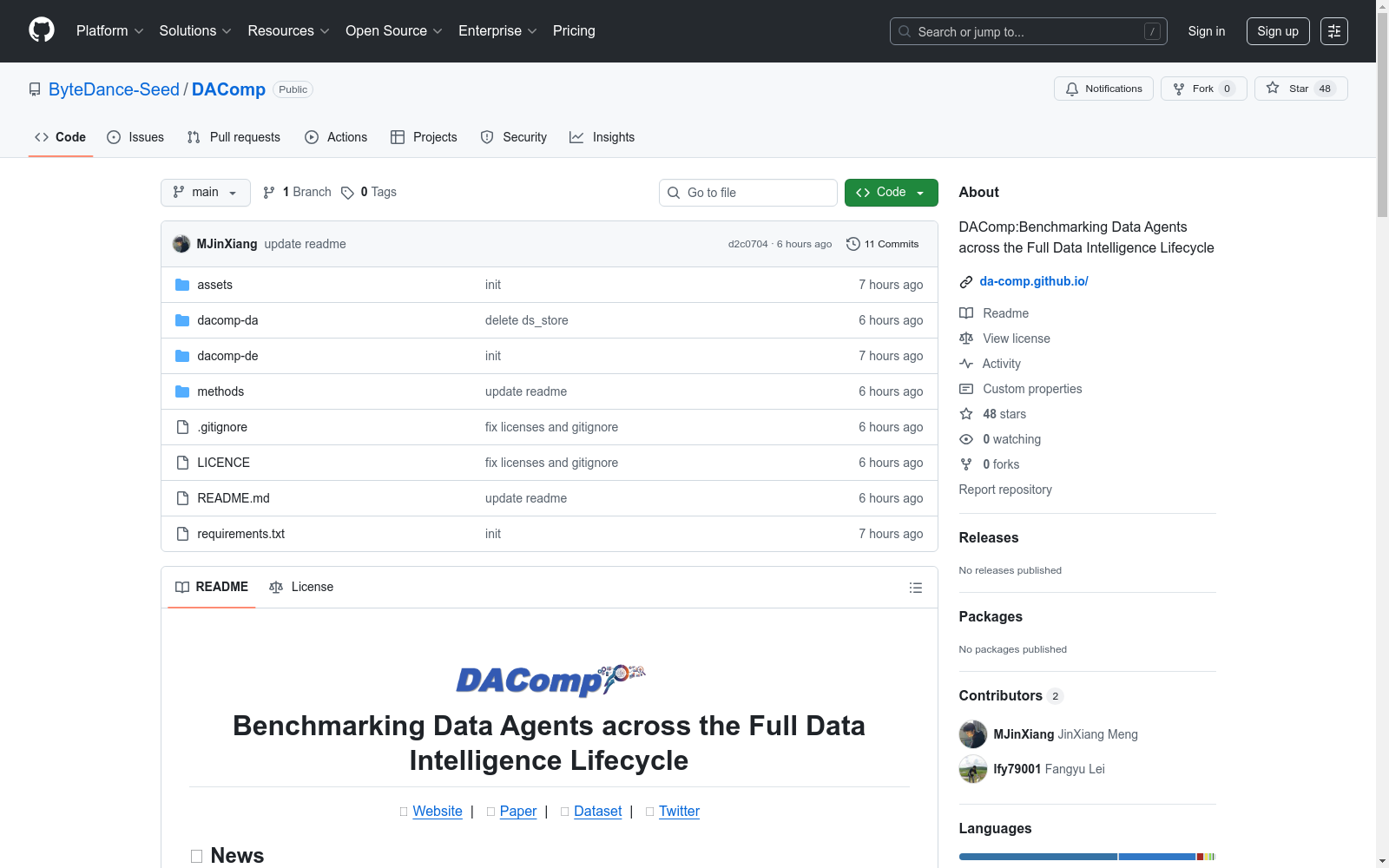This screenshot has width=1389, height=868.
Task: Open the green Code dropdown button
Action: 892,193
